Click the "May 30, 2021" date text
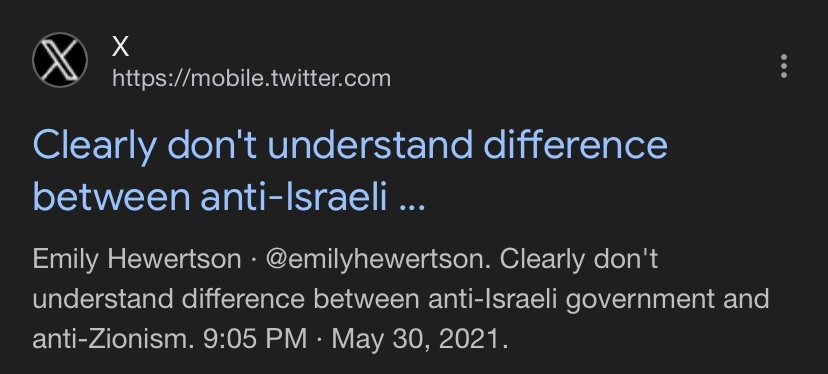This screenshot has width=828, height=374. (416, 339)
